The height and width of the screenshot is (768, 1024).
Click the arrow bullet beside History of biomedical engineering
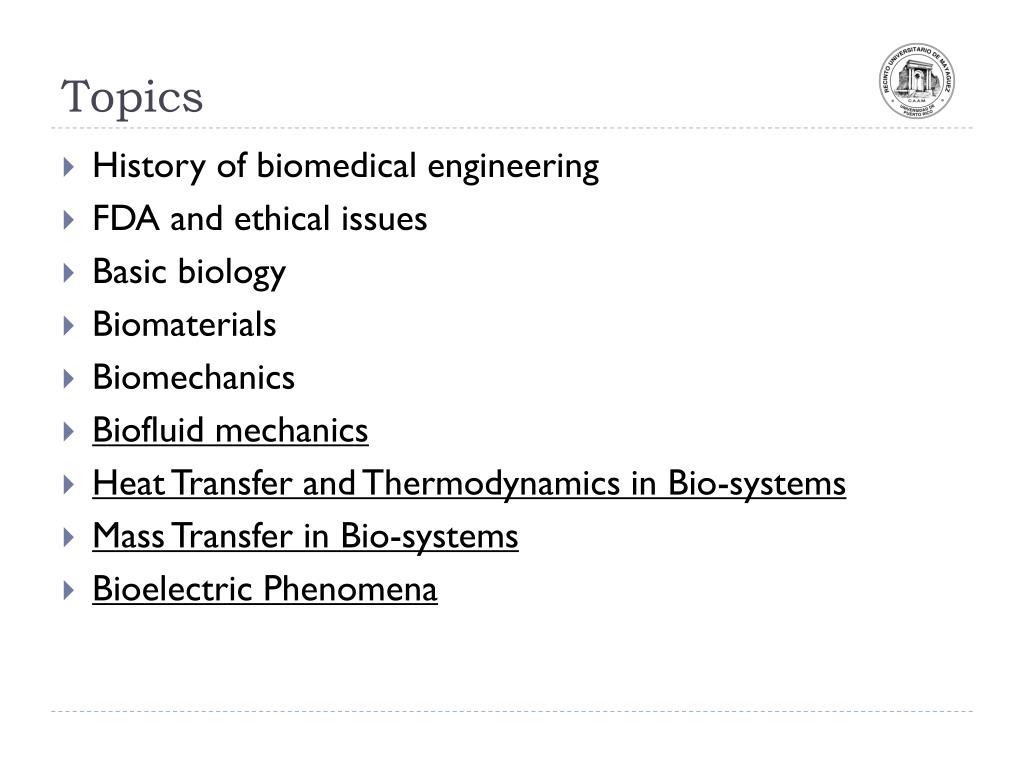(69, 167)
